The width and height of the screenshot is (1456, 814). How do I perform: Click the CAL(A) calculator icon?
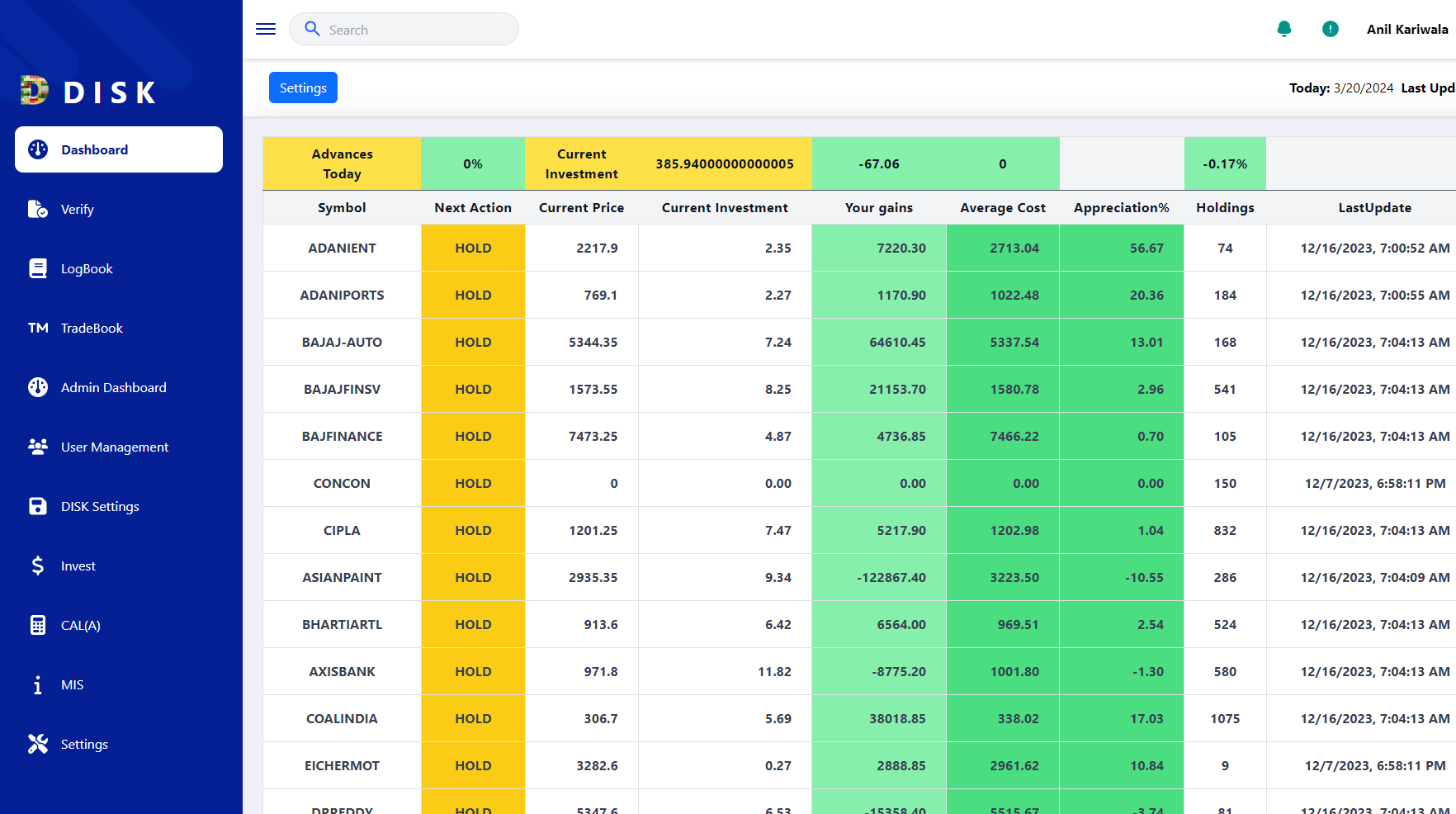click(x=38, y=626)
